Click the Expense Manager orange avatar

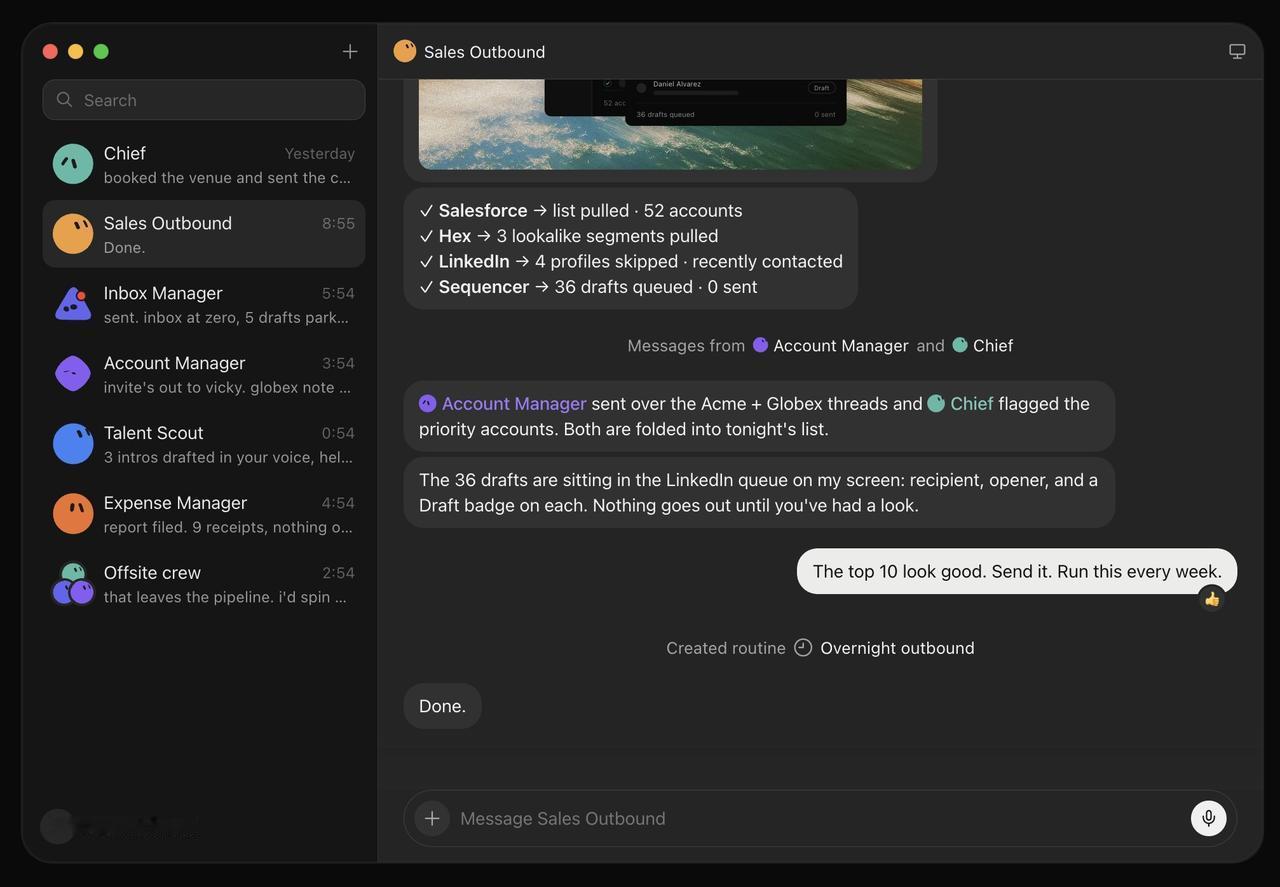point(73,514)
